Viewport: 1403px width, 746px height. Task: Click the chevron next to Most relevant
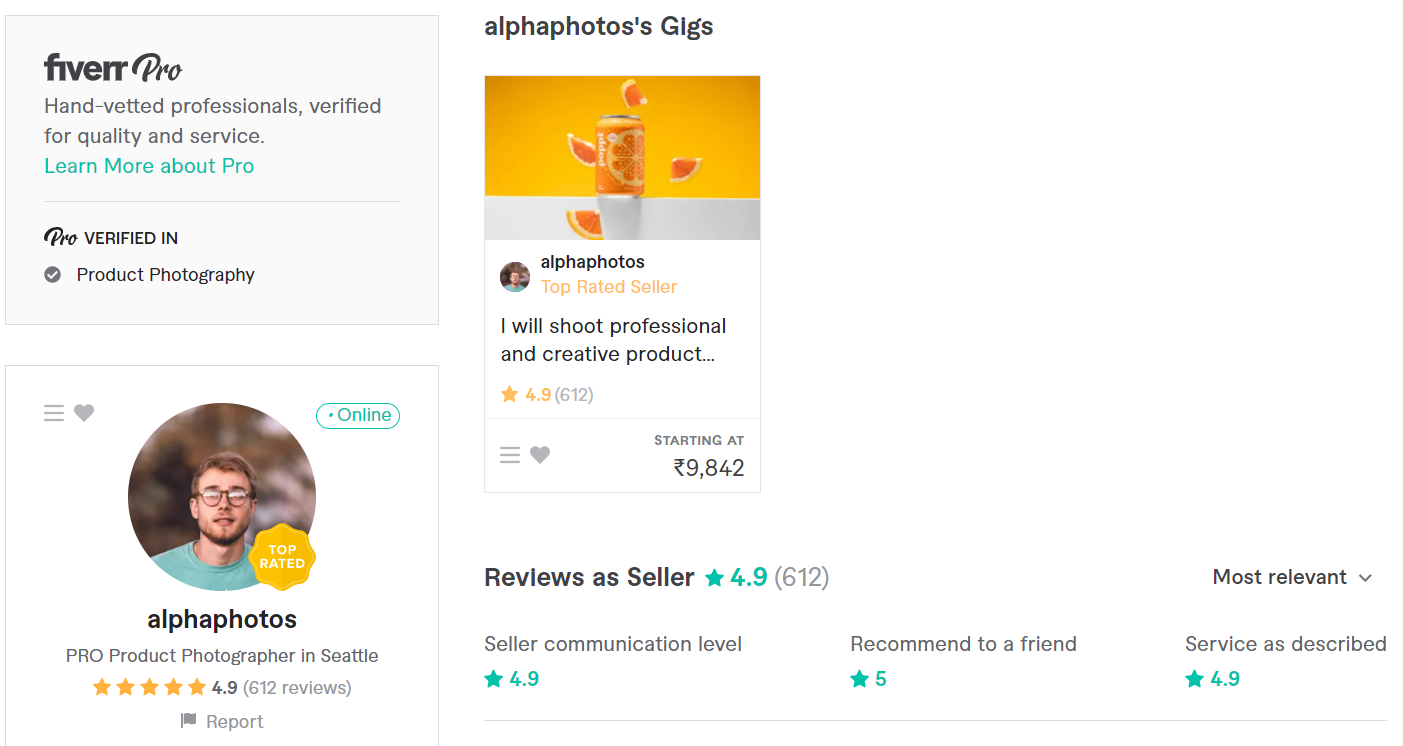point(1366,578)
